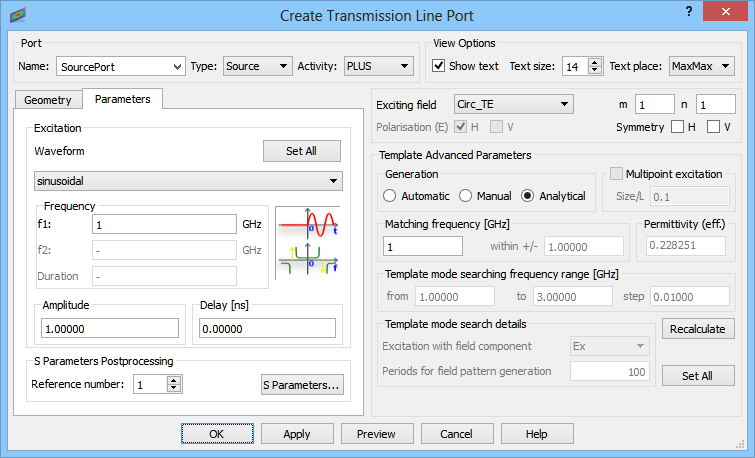This screenshot has height=458, width=755.
Task: Open the S Parameters... dialog button
Action: click(302, 385)
